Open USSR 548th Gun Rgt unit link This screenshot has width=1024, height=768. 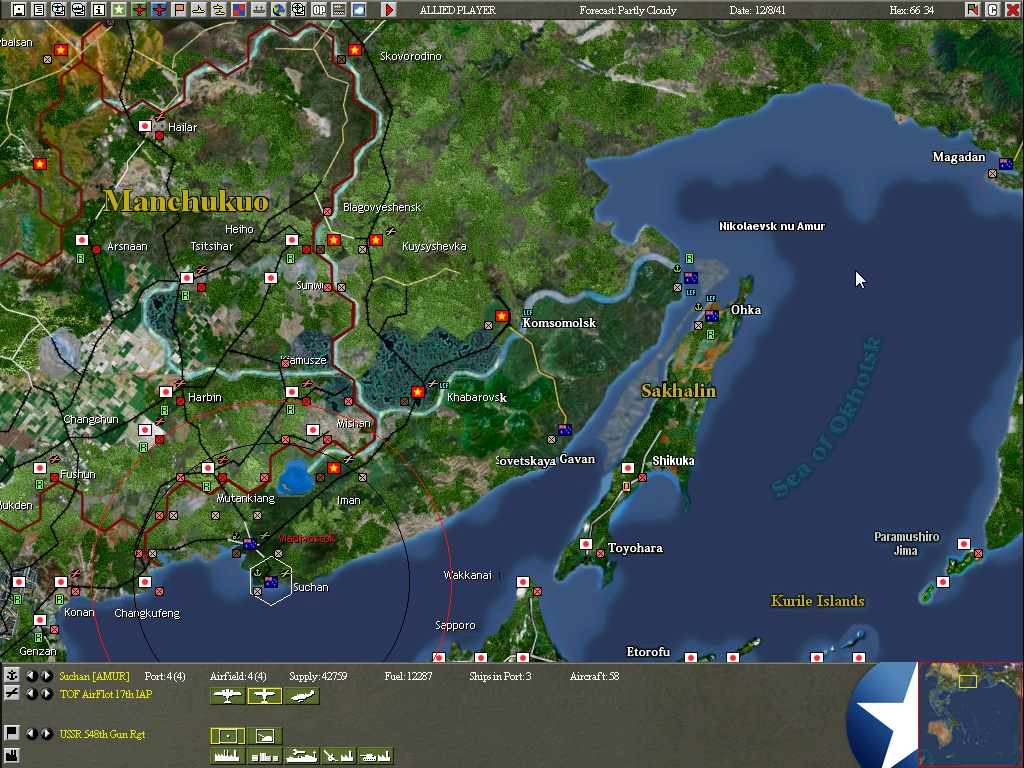[102, 734]
